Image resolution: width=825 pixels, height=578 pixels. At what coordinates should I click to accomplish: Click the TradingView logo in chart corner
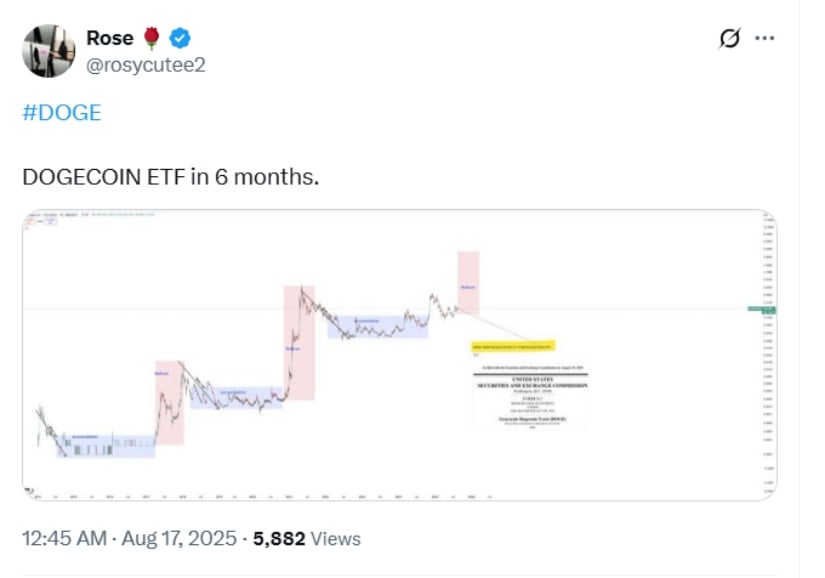[30, 491]
